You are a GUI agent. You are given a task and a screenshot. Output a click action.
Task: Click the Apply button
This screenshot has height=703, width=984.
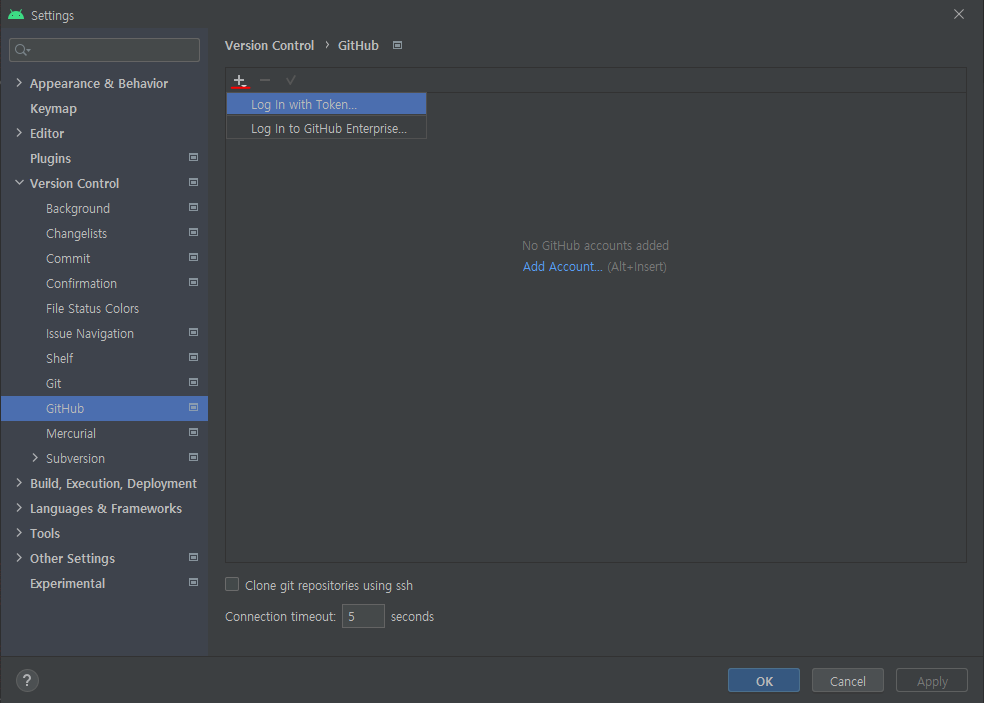click(932, 680)
